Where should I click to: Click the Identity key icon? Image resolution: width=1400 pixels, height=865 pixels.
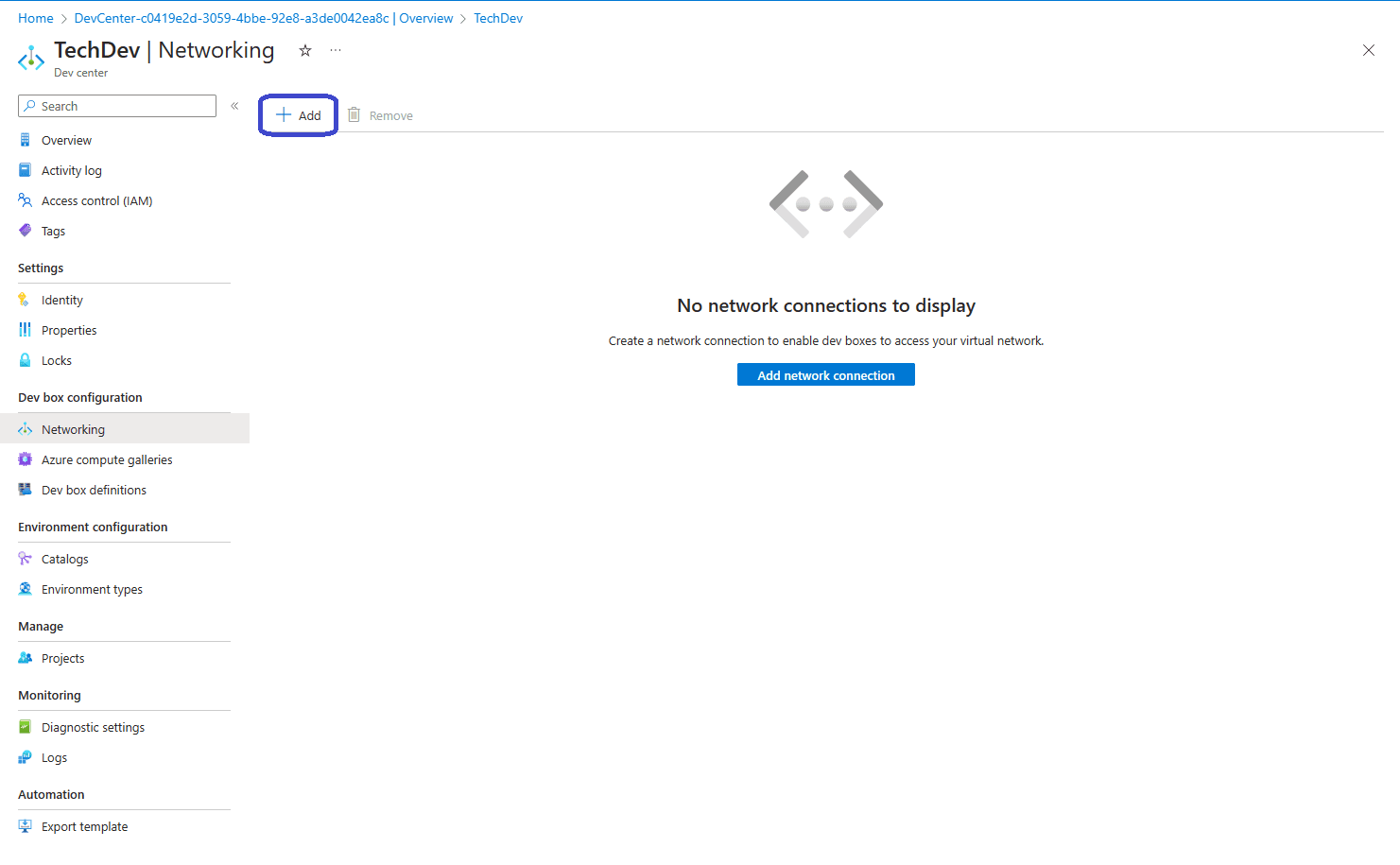pos(26,300)
